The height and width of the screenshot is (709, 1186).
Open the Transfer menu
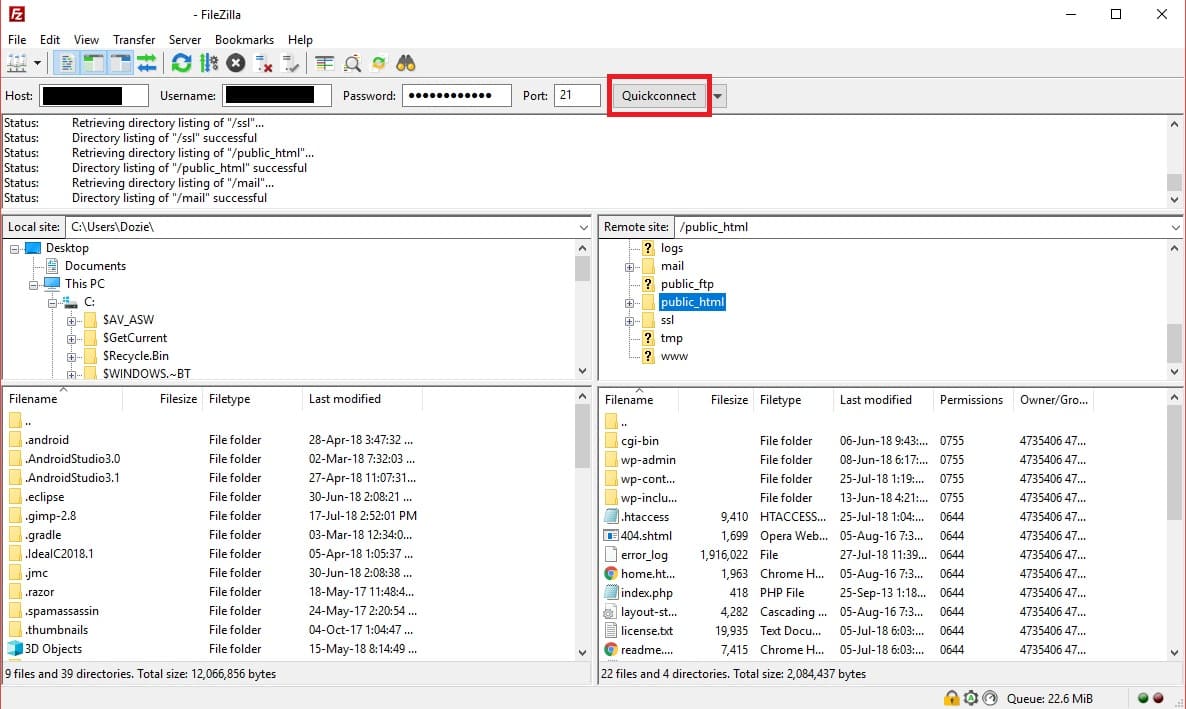tap(134, 39)
